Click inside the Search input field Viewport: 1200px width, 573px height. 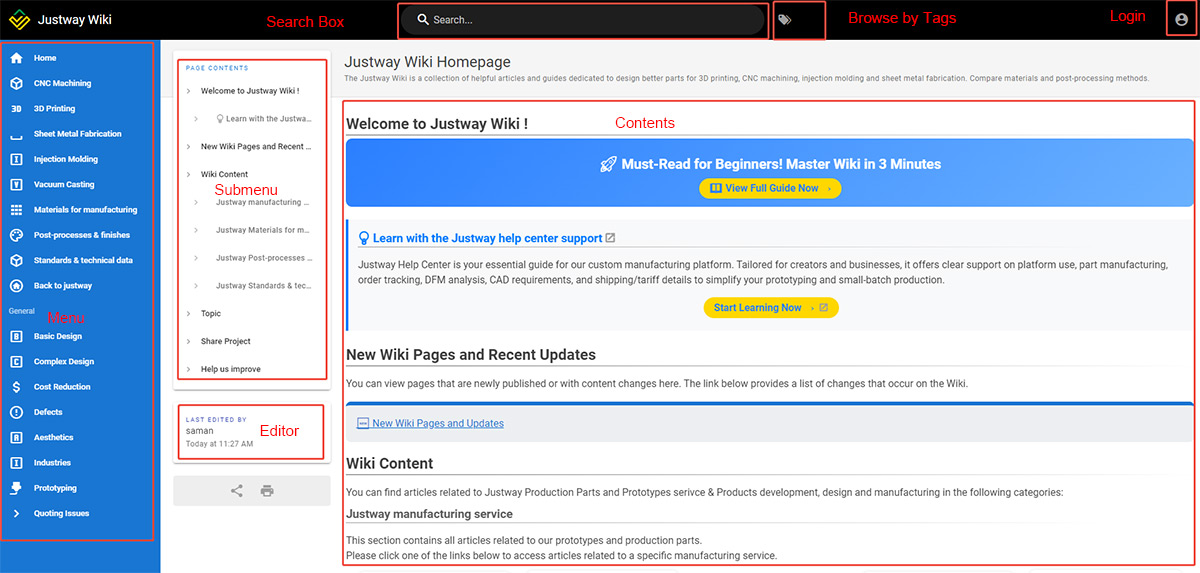point(582,20)
